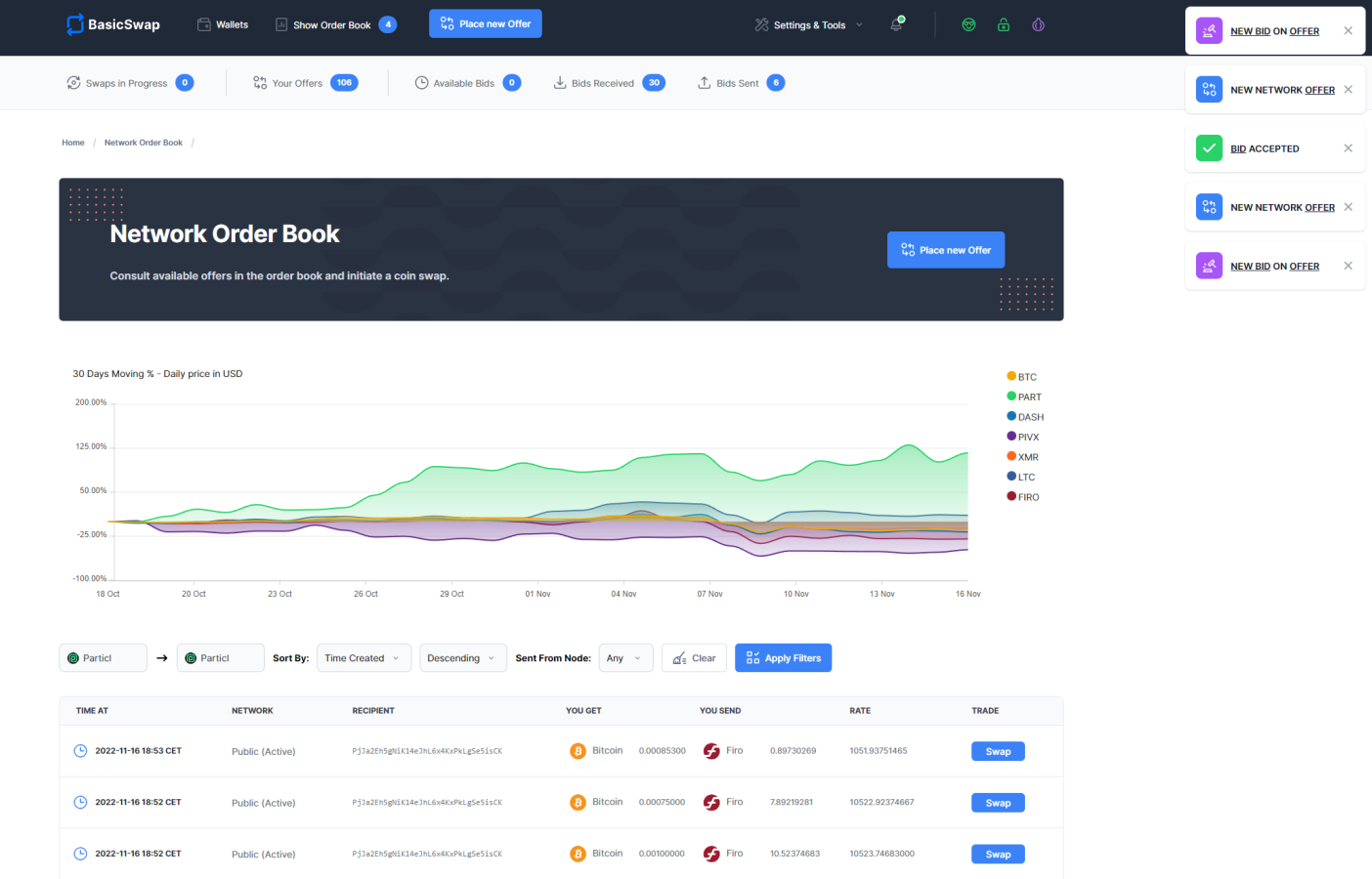The height and width of the screenshot is (879, 1372).
Task: Click the Your Offers 106 count badge
Action: tap(344, 83)
